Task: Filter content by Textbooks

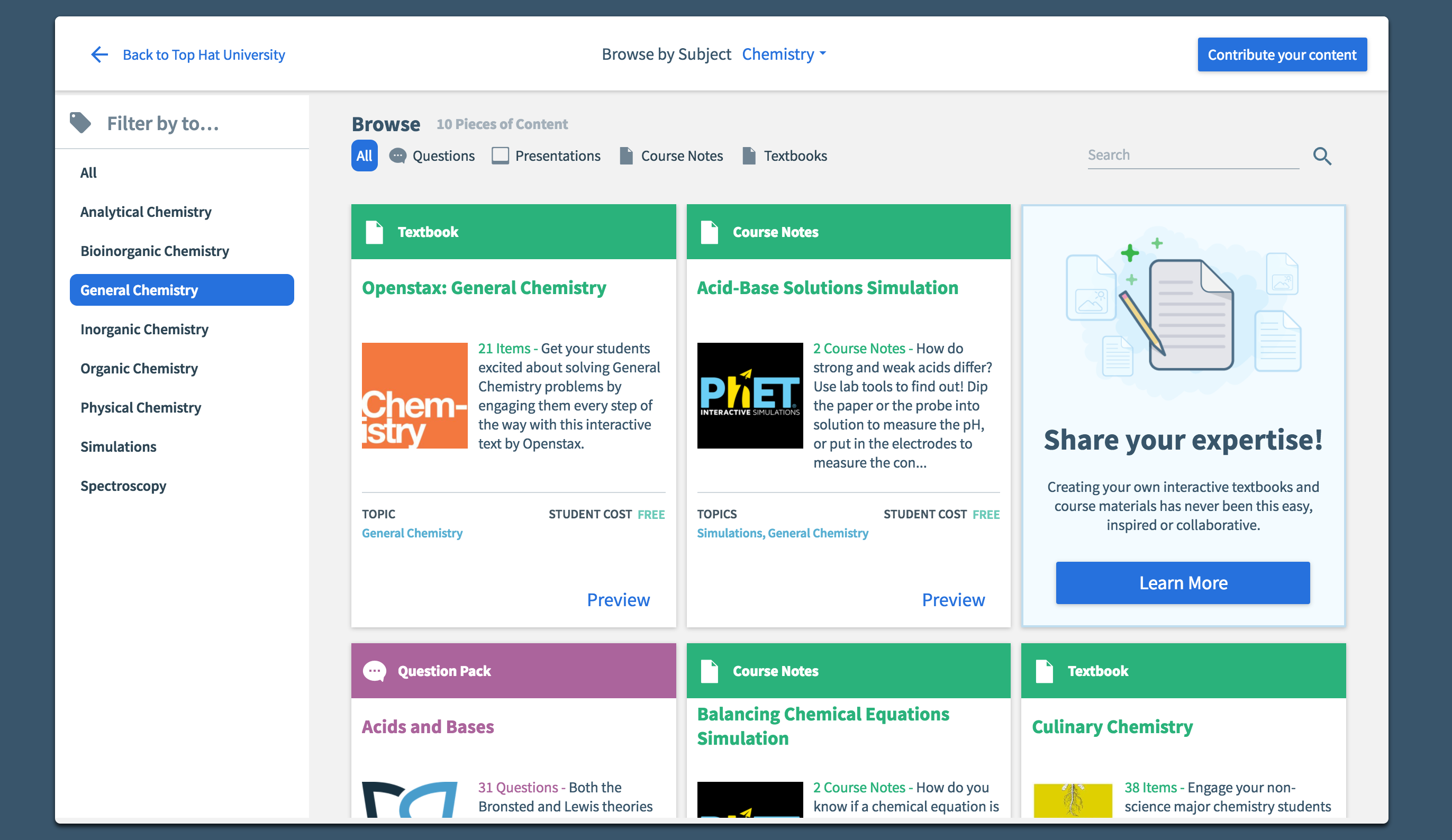Action: pyautogui.click(x=795, y=156)
